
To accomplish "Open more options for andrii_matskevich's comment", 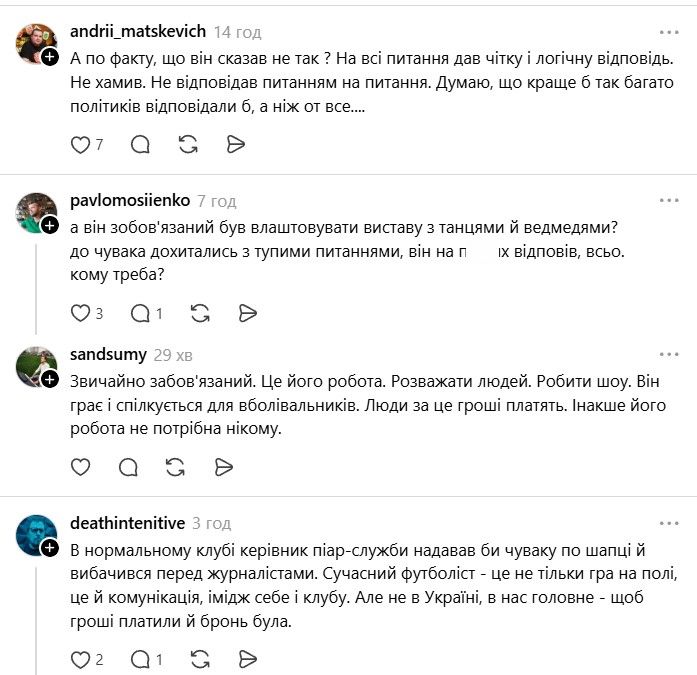I will 669,32.
